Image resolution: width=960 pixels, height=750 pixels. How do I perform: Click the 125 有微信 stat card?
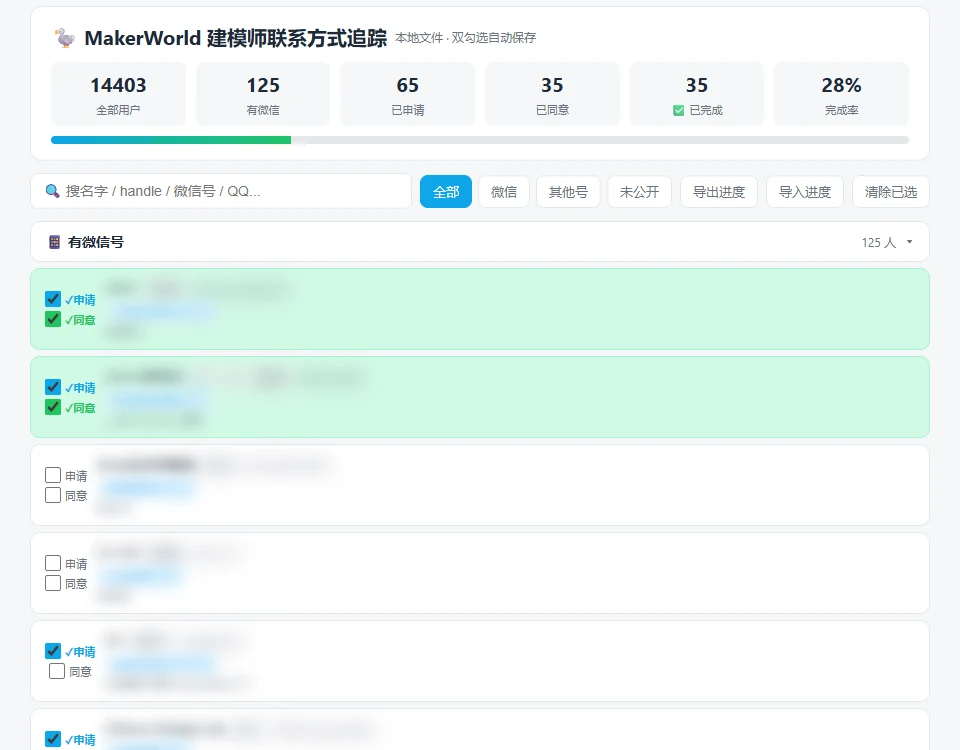[263, 94]
